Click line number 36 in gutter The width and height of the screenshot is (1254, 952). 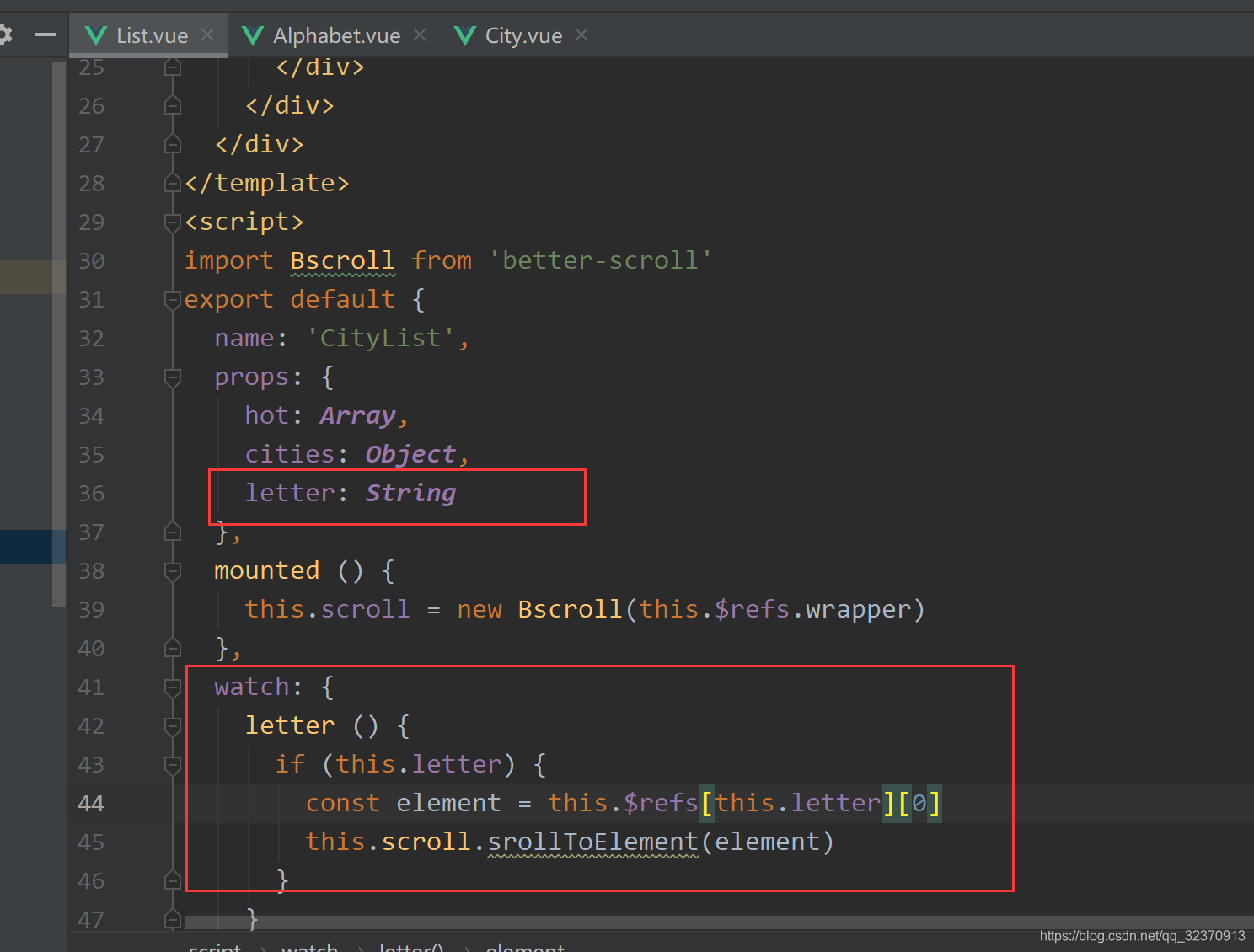[x=91, y=494]
